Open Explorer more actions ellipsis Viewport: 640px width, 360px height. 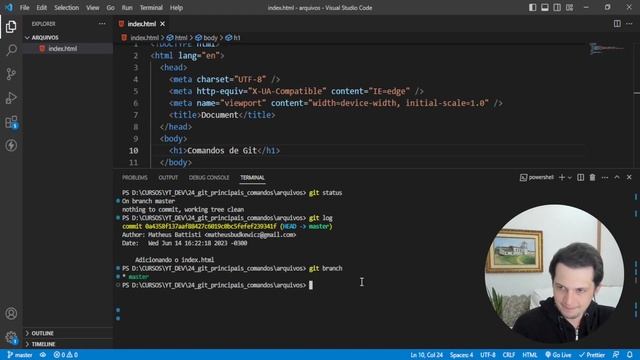[x=102, y=24]
